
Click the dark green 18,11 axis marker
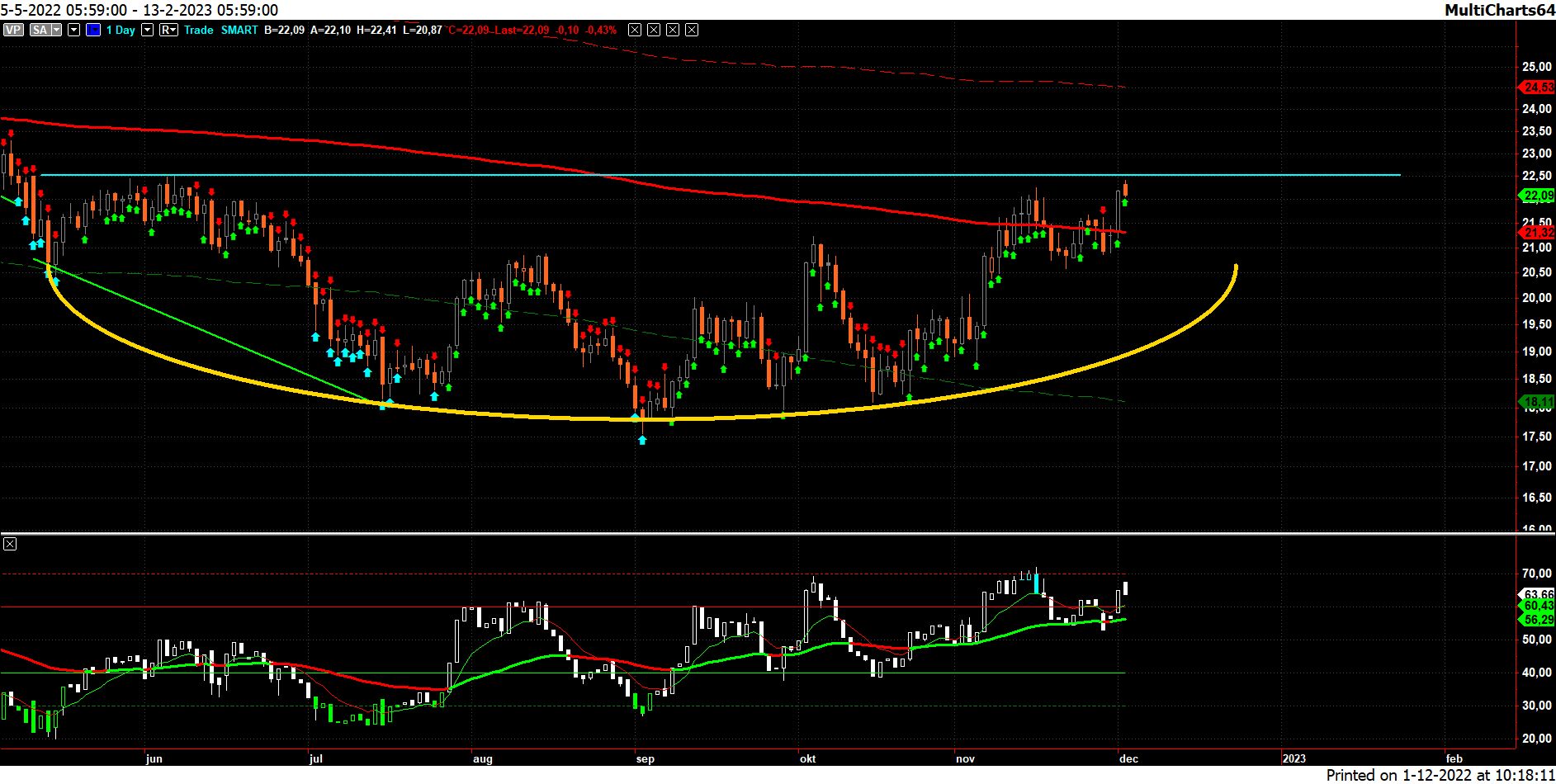coord(1537,403)
